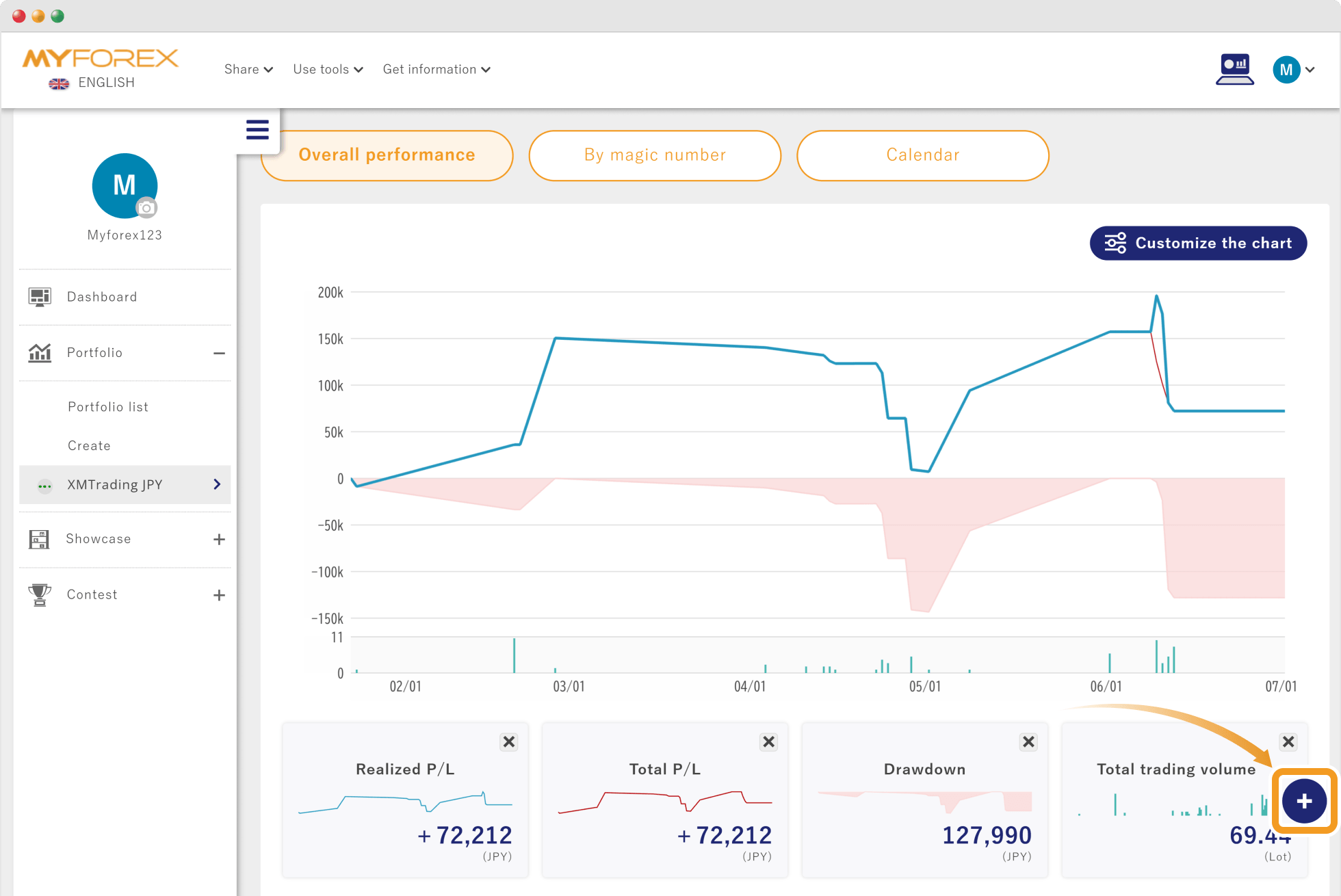The height and width of the screenshot is (896, 1341).
Task: Collapse the Portfolio section
Action: (219, 353)
